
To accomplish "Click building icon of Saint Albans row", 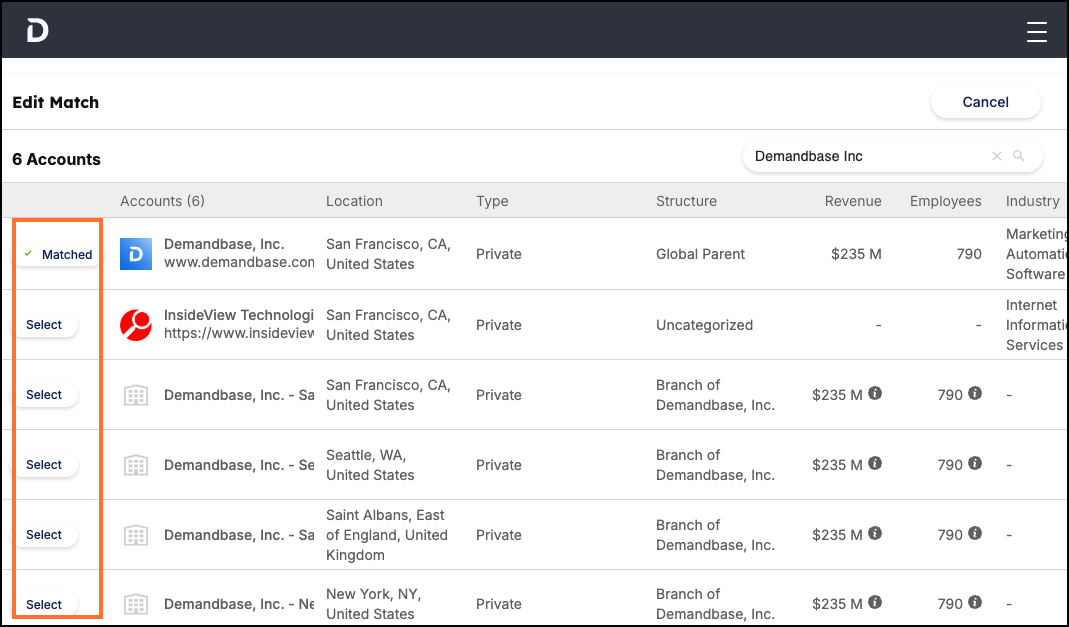I will [136, 535].
